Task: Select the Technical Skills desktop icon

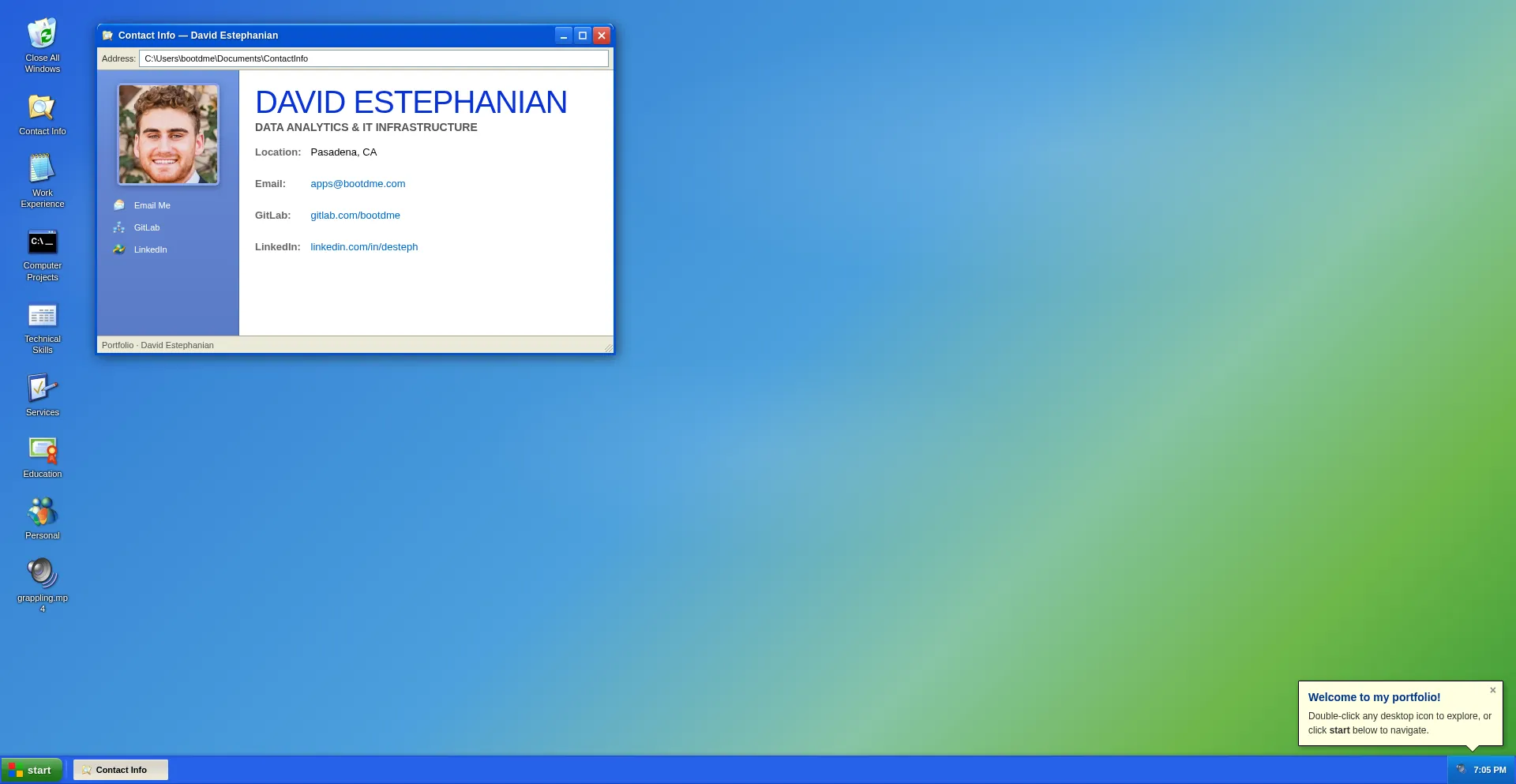Action: point(43,328)
